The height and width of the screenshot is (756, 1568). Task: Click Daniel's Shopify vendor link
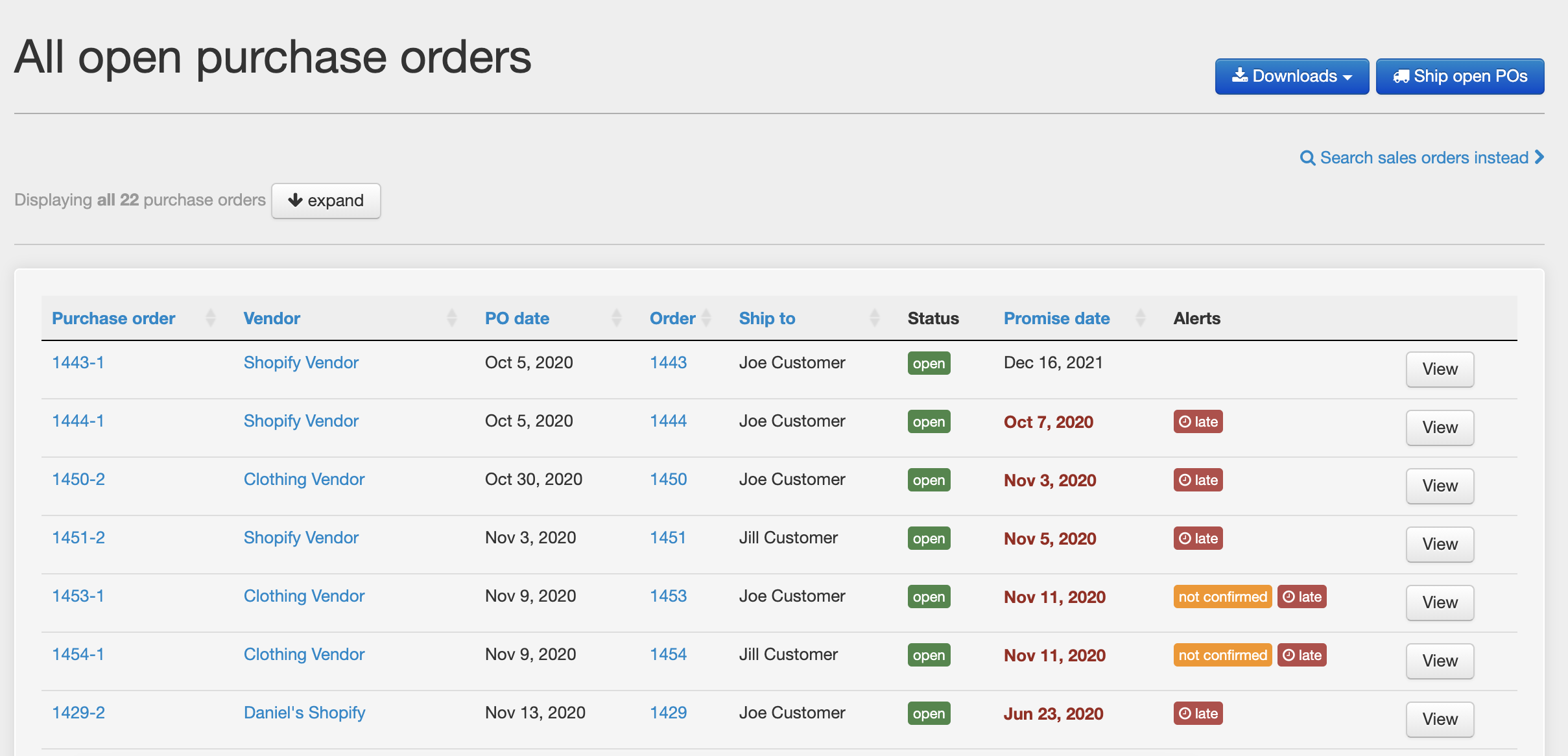(304, 713)
